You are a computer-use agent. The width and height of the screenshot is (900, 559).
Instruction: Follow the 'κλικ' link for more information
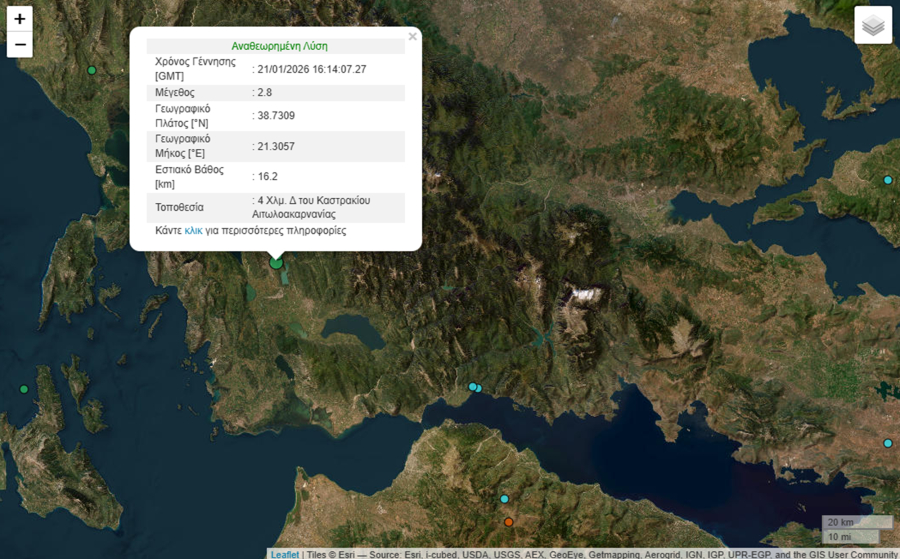[193, 230]
